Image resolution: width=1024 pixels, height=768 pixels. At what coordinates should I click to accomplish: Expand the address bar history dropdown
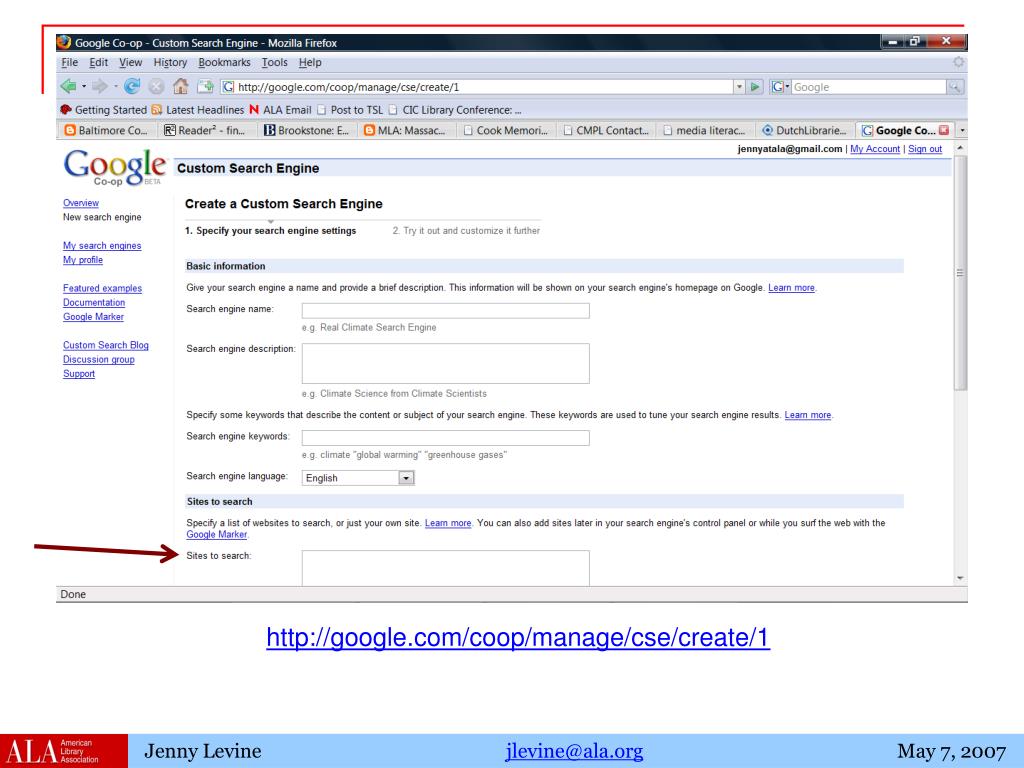(x=739, y=87)
